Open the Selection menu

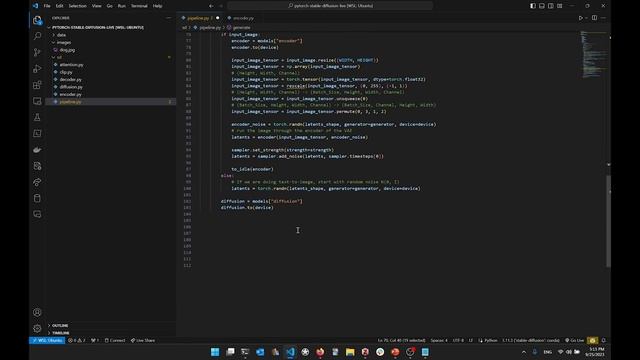(x=78, y=6)
